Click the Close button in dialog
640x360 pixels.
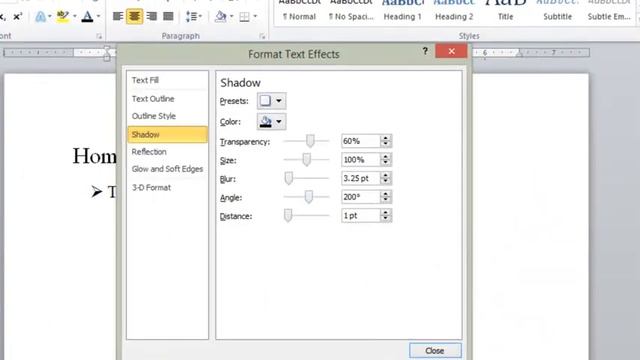(435, 351)
